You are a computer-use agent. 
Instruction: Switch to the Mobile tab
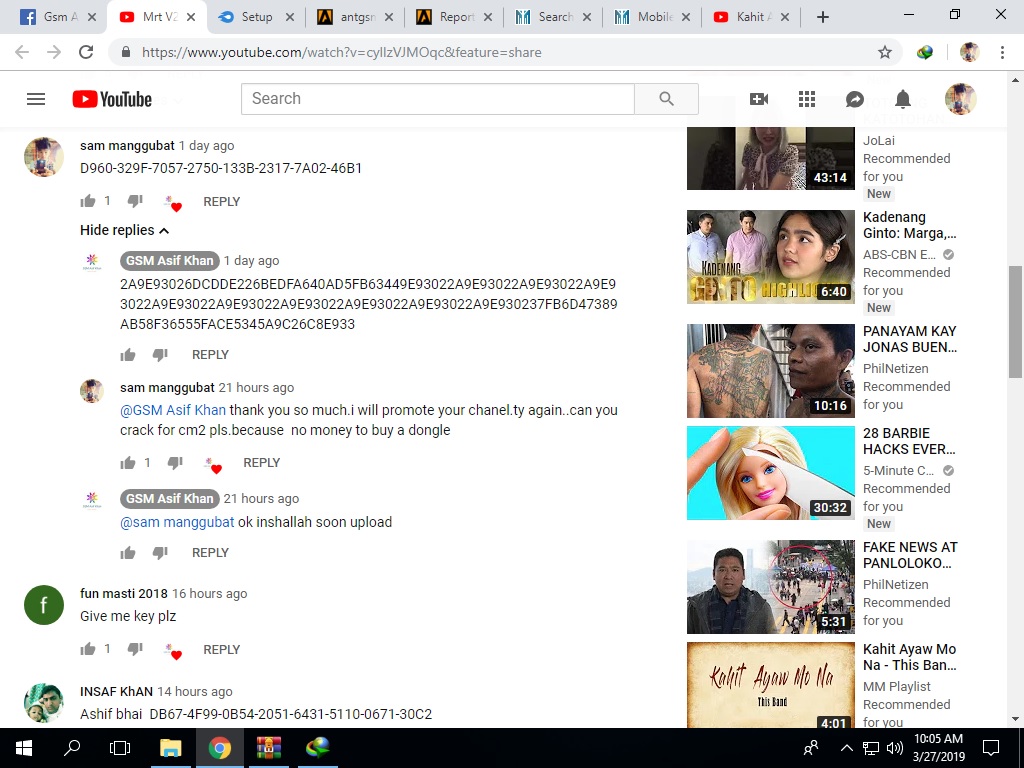click(x=653, y=17)
